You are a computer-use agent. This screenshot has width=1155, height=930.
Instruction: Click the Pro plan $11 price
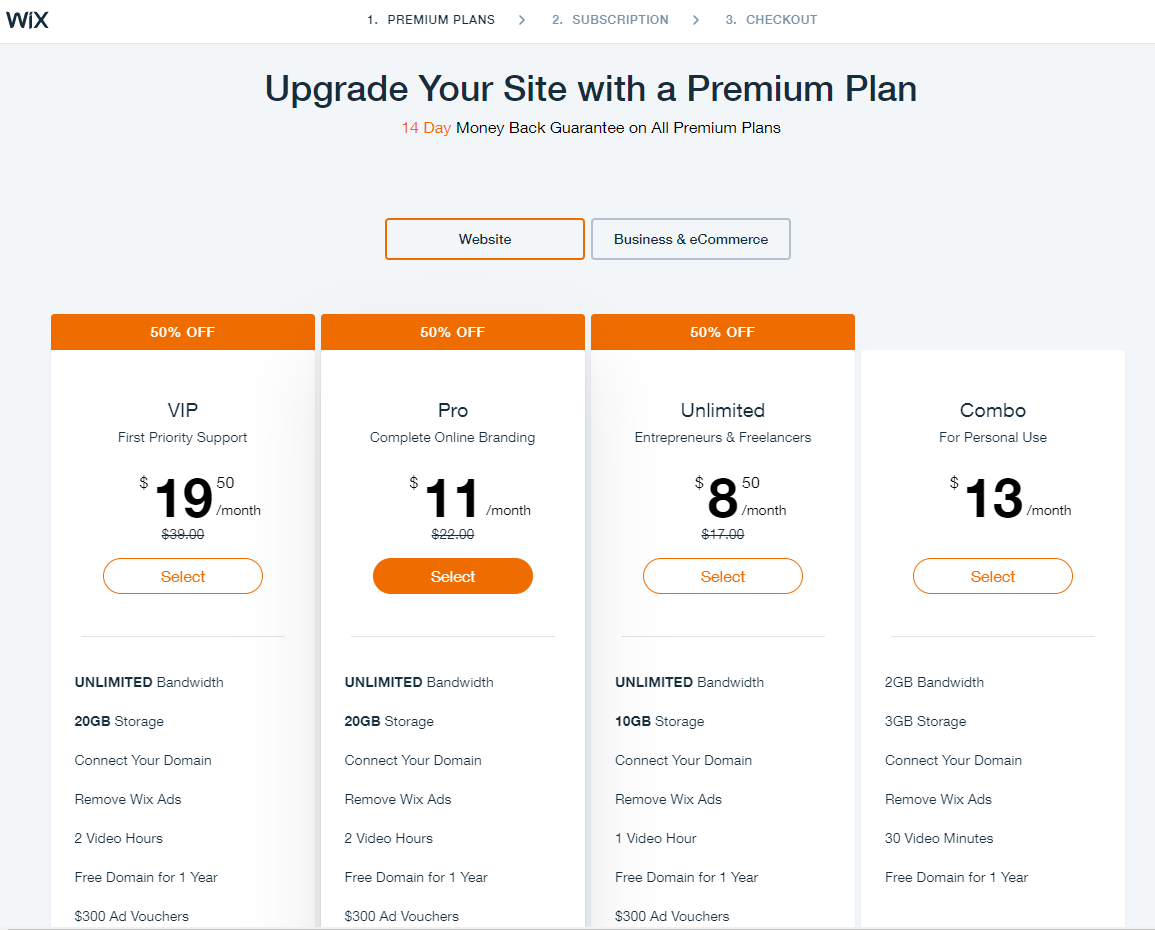pyautogui.click(x=452, y=499)
